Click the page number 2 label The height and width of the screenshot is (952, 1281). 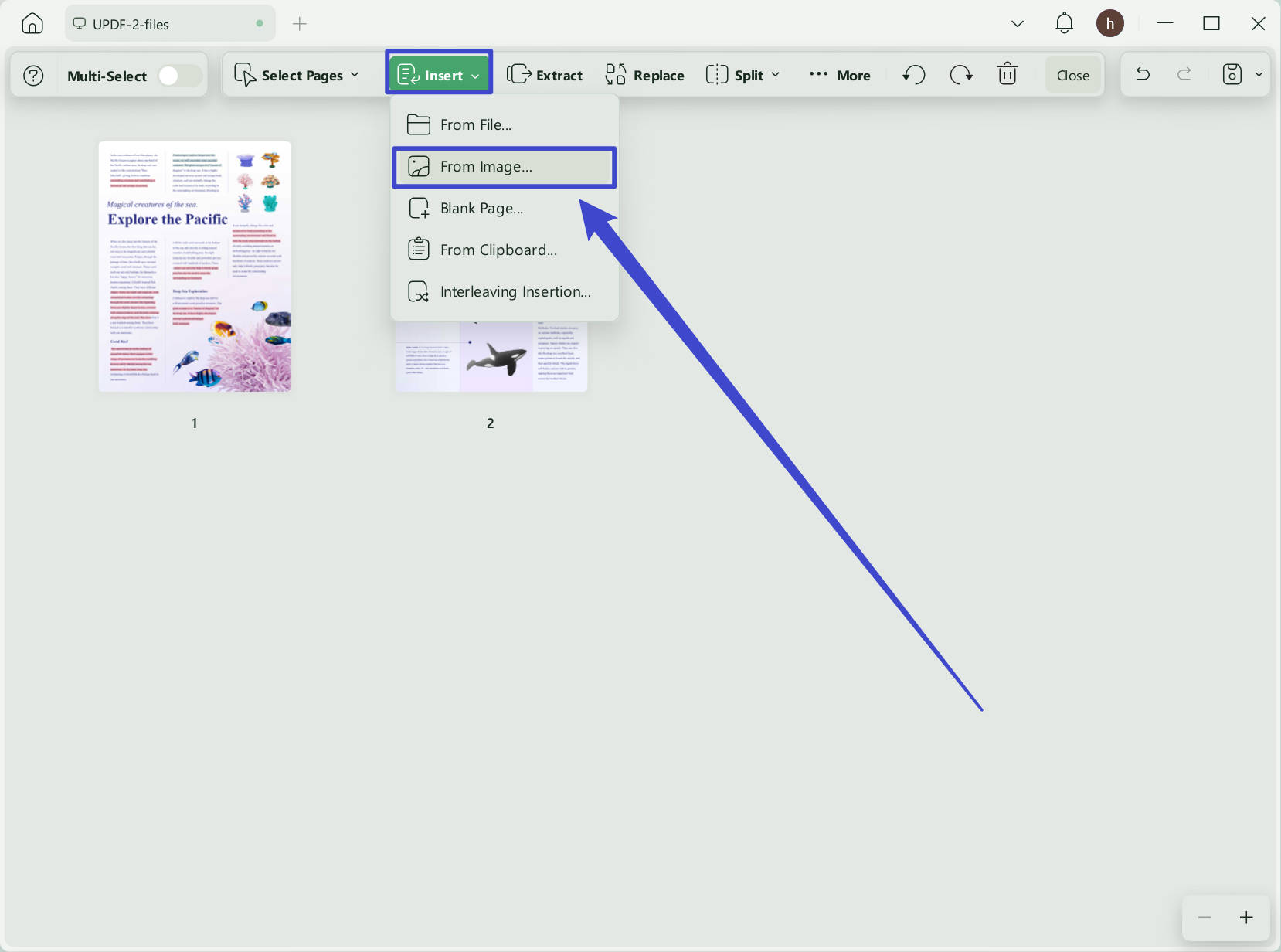pyautogui.click(x=491, y=423)
